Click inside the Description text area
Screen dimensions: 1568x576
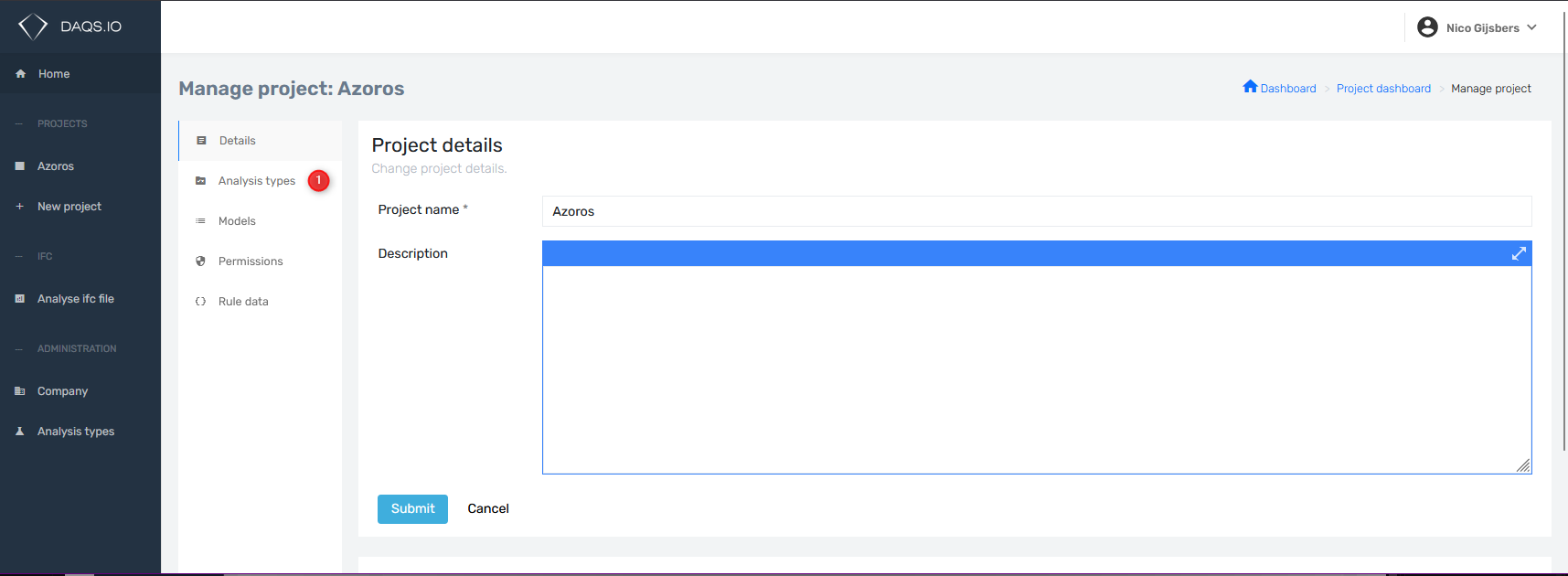pos(1037,369)
